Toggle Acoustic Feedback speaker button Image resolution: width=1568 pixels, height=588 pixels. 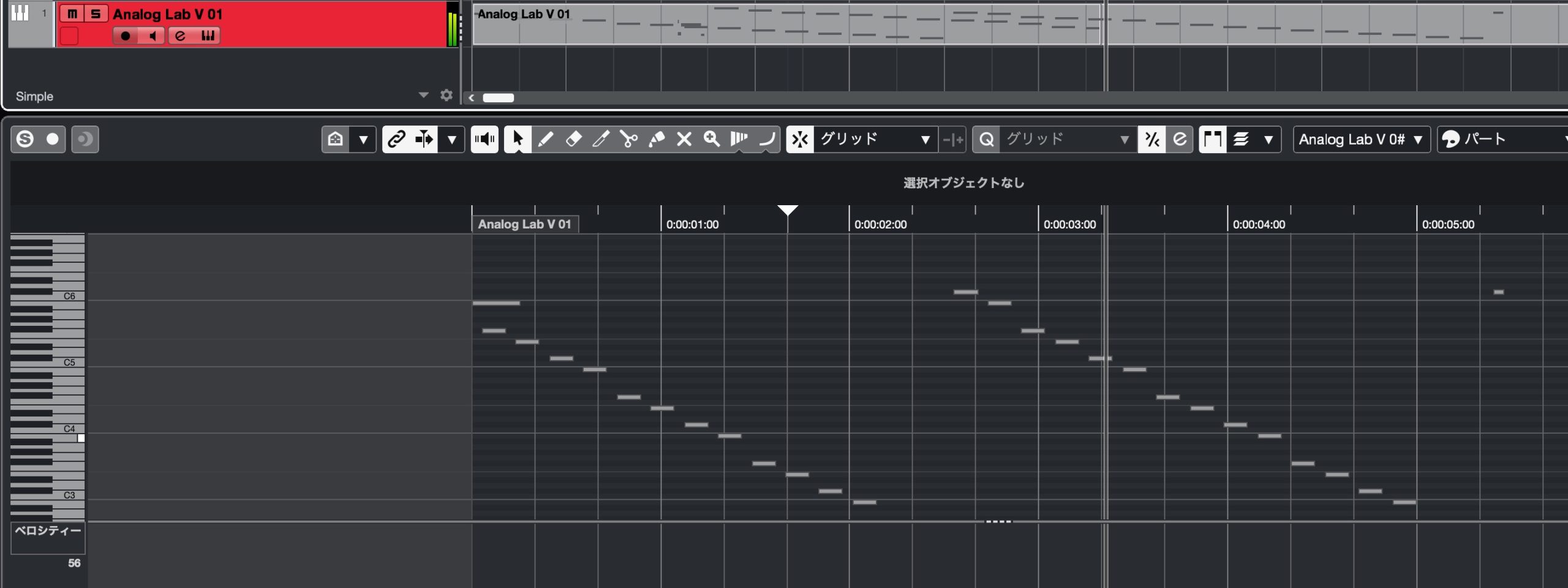(484, 139)
